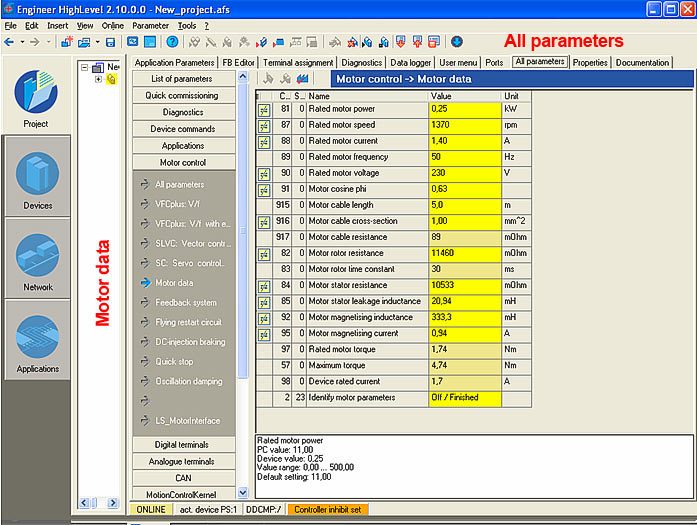Click the Rated motor speed value field
Screen dimensions: 697x525
click(x=465, y=125)
